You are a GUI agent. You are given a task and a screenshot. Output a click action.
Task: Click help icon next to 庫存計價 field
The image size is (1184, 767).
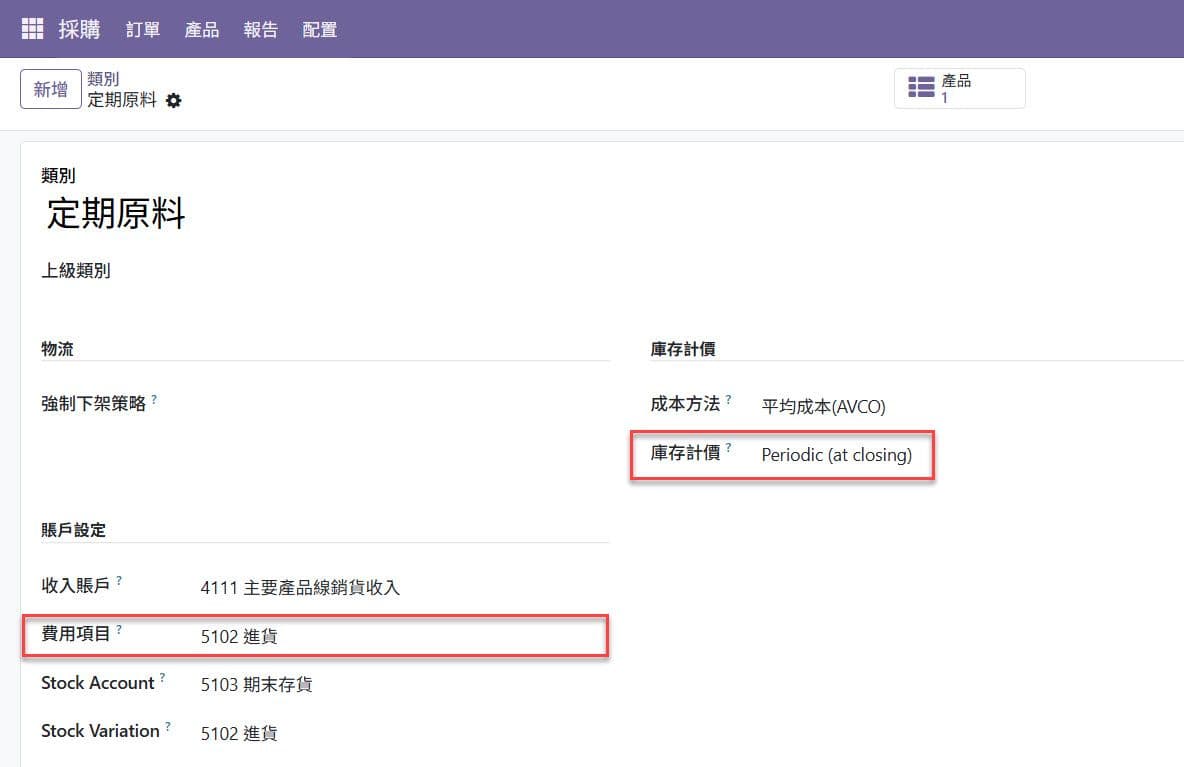coord(729,448)
